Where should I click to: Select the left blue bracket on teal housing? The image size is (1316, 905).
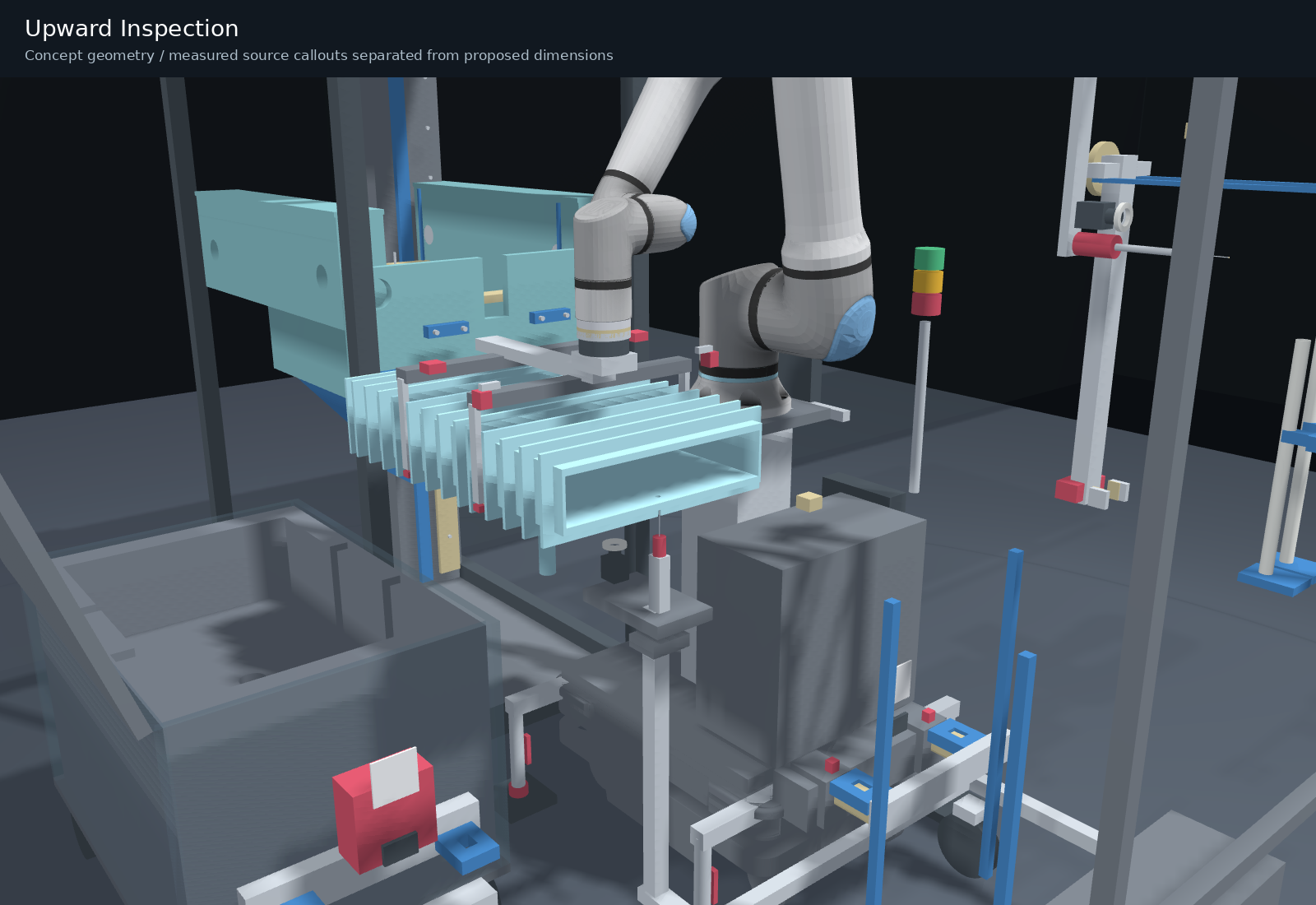446,329
